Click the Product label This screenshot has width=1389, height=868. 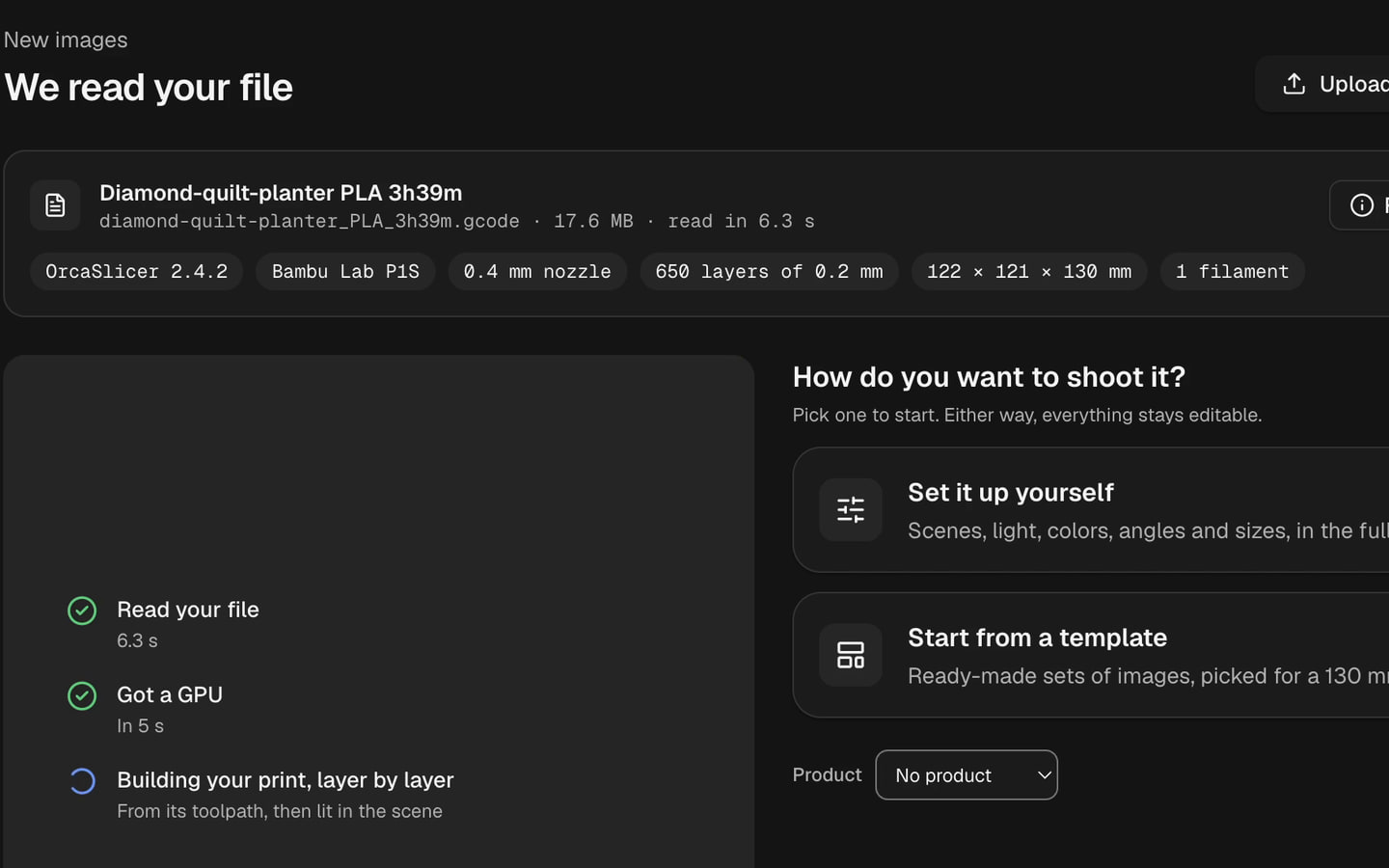(827, 774)
